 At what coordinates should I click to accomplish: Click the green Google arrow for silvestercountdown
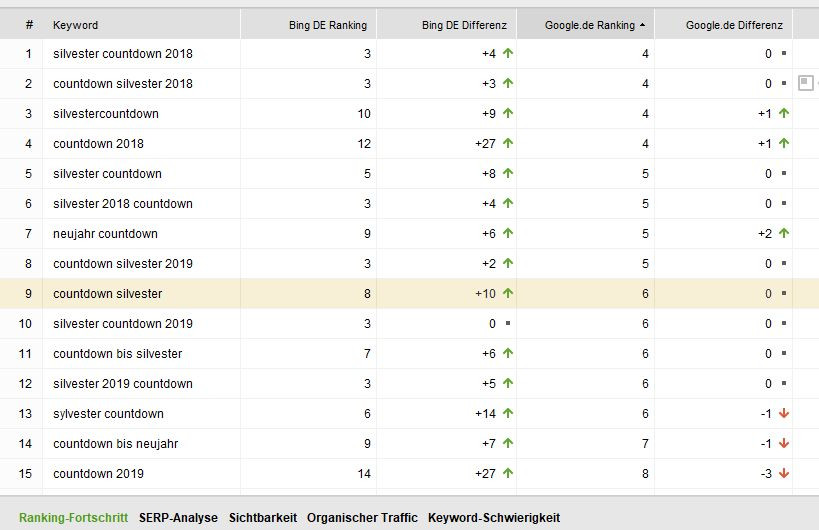pos(783,113)
